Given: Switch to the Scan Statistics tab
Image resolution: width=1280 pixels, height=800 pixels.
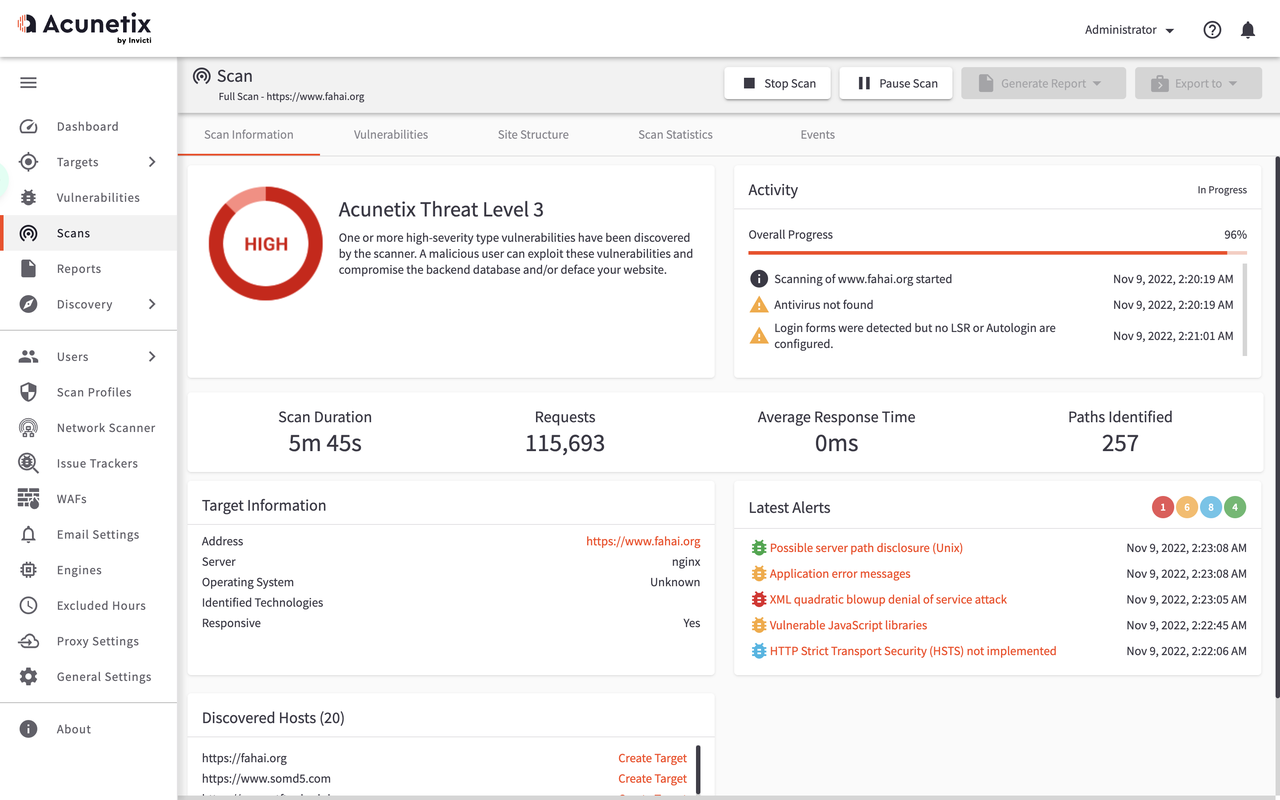Looking at the screenshot, I should (x=675, y=135).
